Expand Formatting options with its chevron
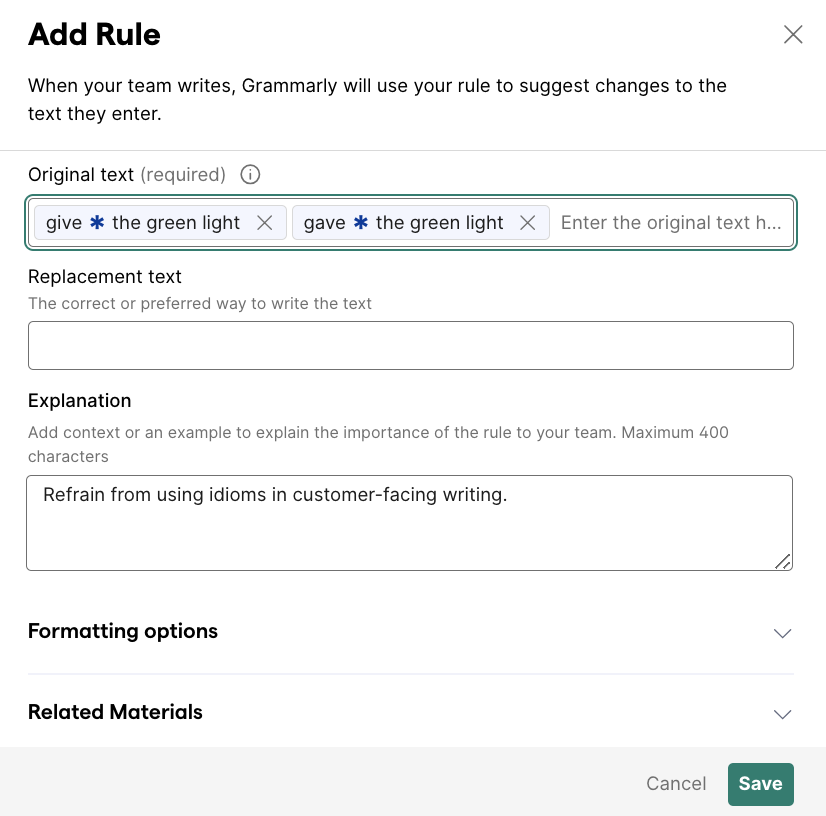 [x=782, y=633]
